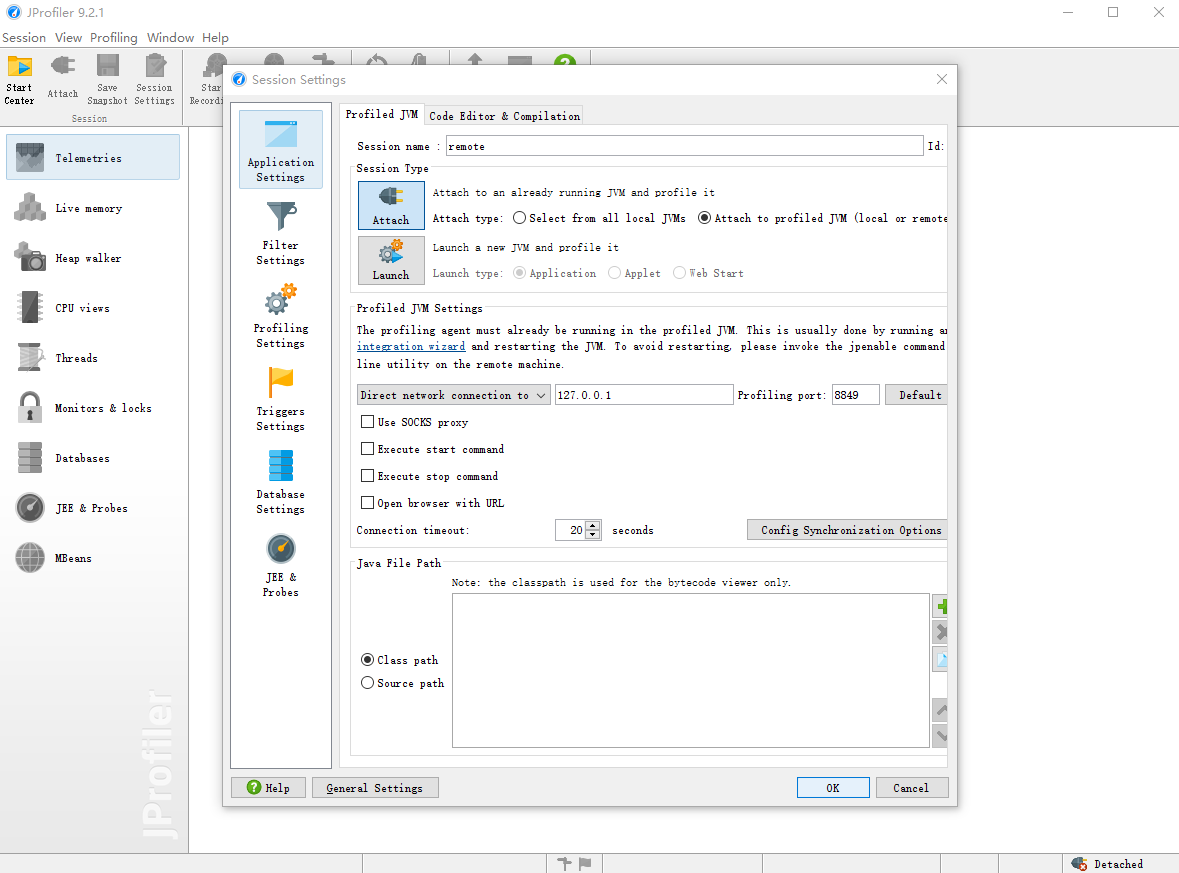Viewport: 1179px width, 873px height.
Task: Switch to Code Editor & Compilation tab
Action: pos(505,116)
